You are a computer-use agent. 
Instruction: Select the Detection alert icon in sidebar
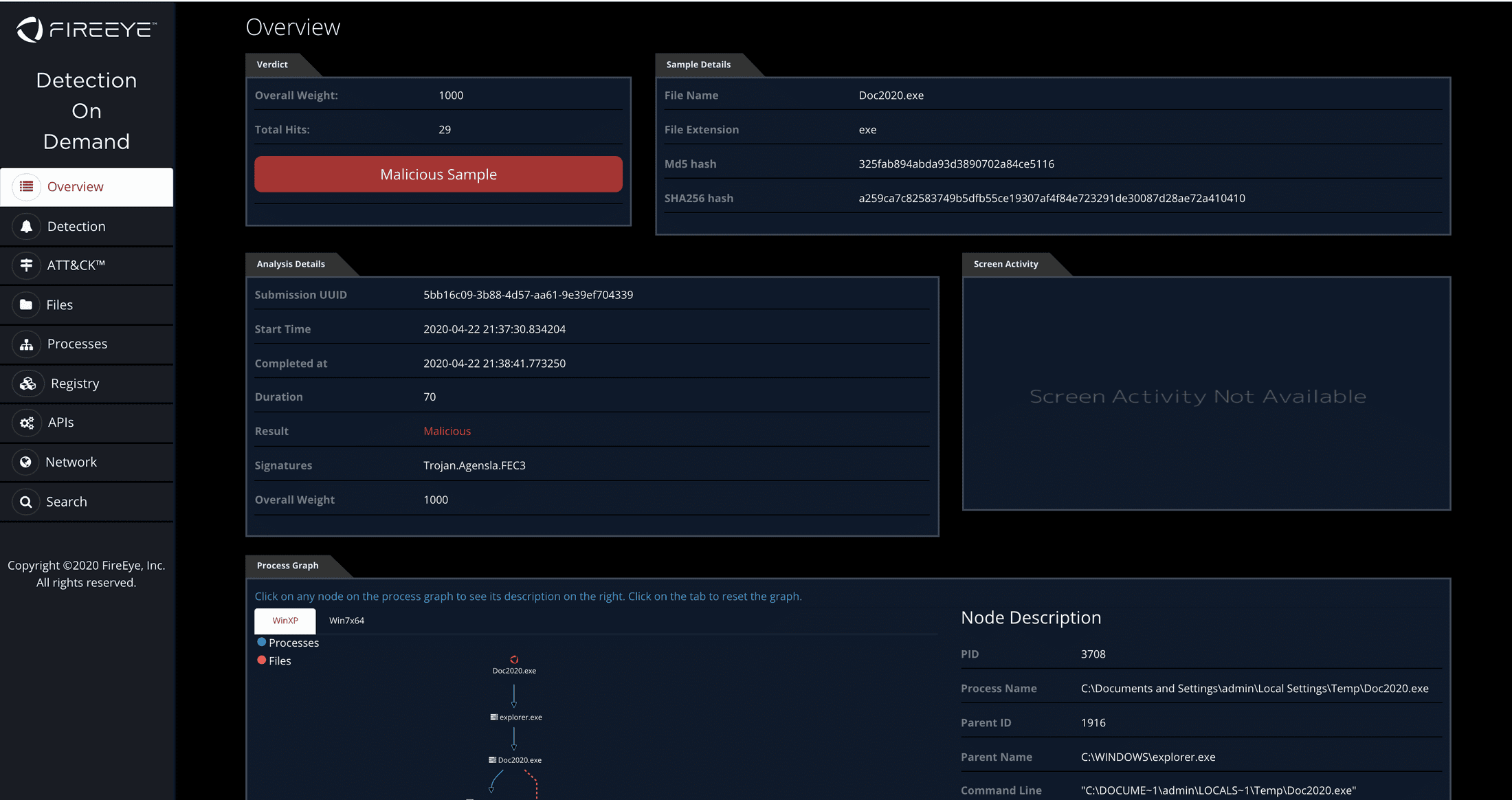click(x=26, y=226)
